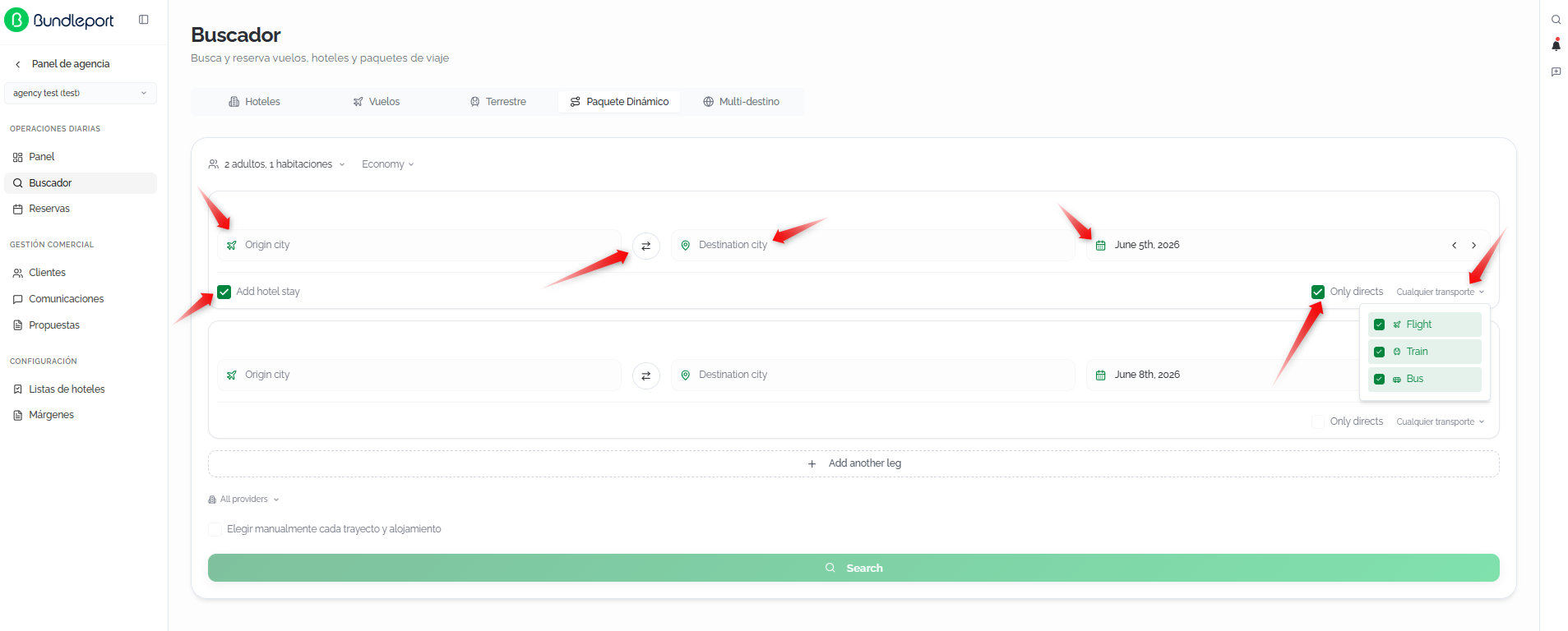The height and width of the screenshot is (631, 1568).
Task: Click Add another leg button
Action: [853, 463]
